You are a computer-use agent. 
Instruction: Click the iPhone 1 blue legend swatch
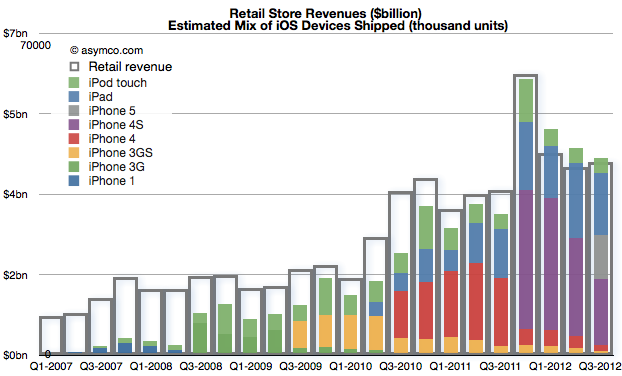74,181
